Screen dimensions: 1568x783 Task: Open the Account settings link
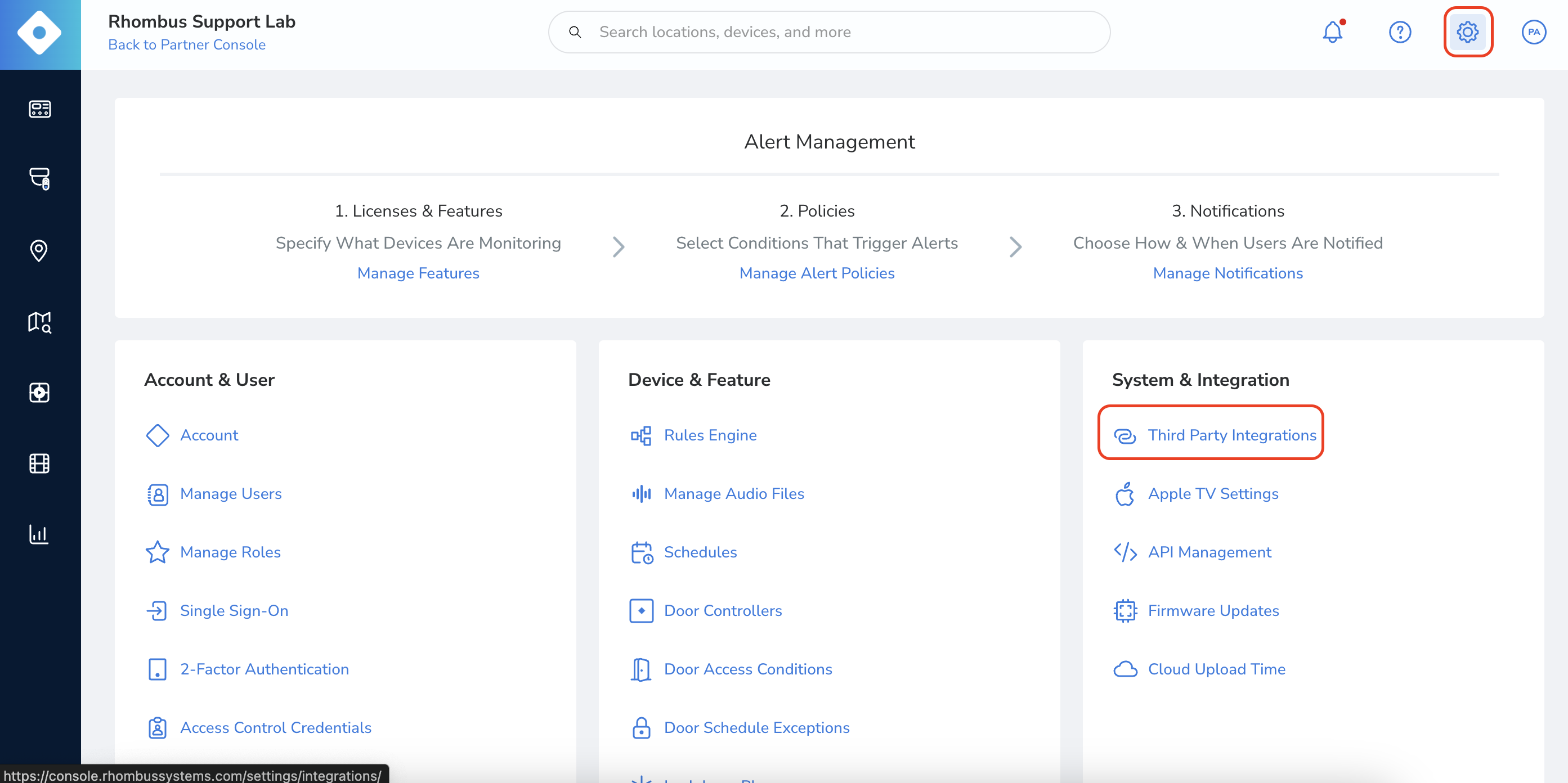pos(209,435)
